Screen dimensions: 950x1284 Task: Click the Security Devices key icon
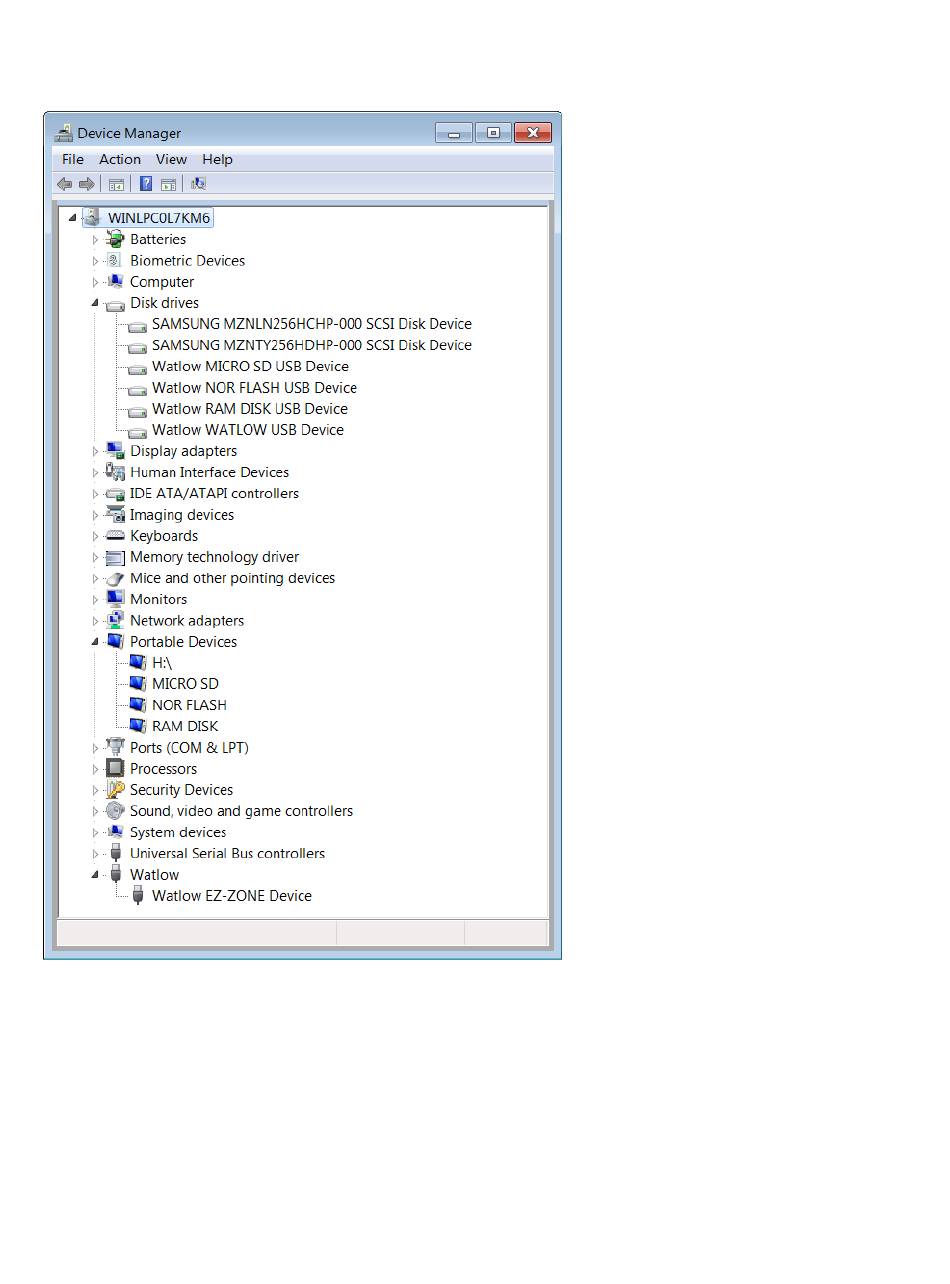pyautogui.click(x=115, y=790)
